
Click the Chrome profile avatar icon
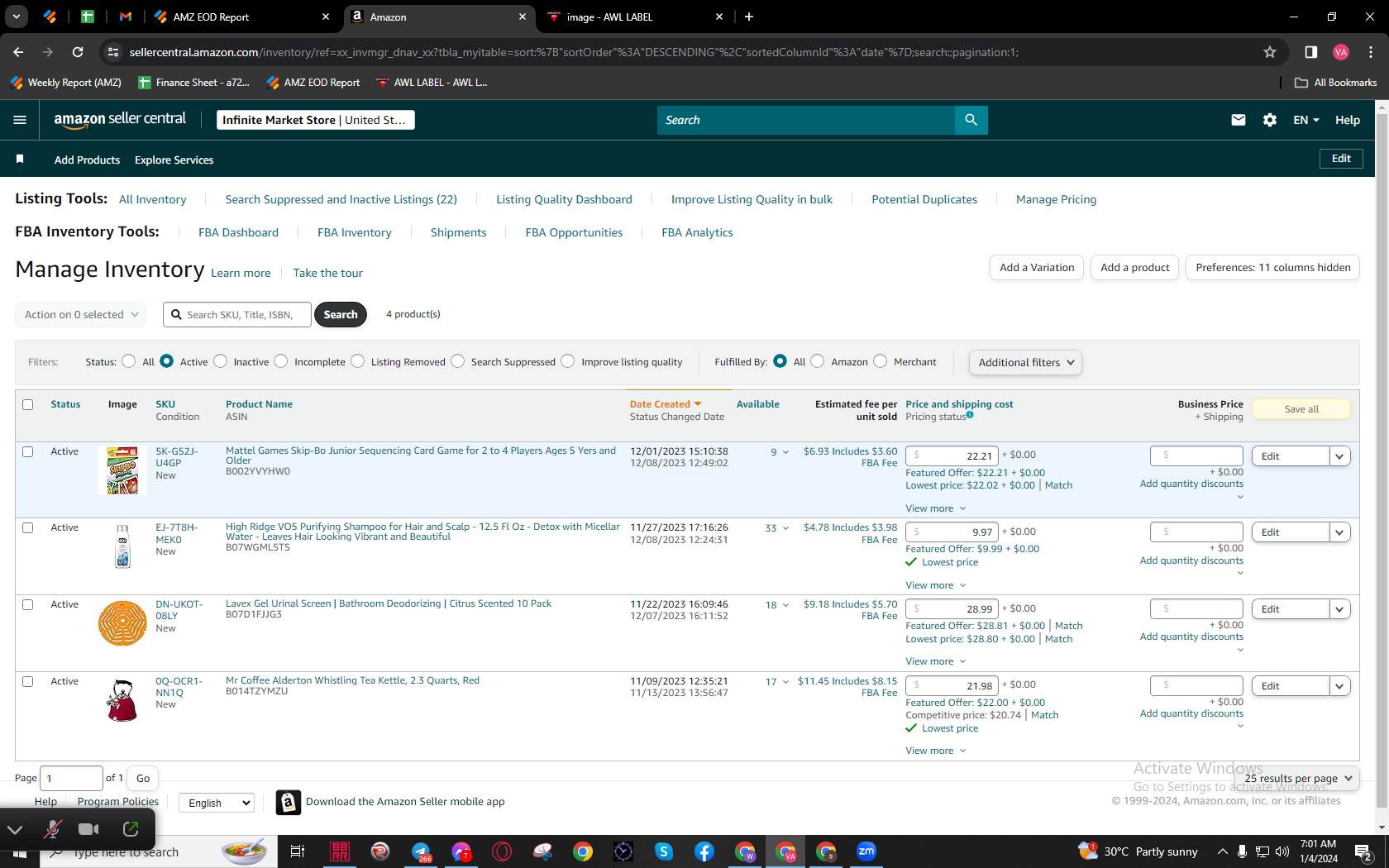[1341, 52]
